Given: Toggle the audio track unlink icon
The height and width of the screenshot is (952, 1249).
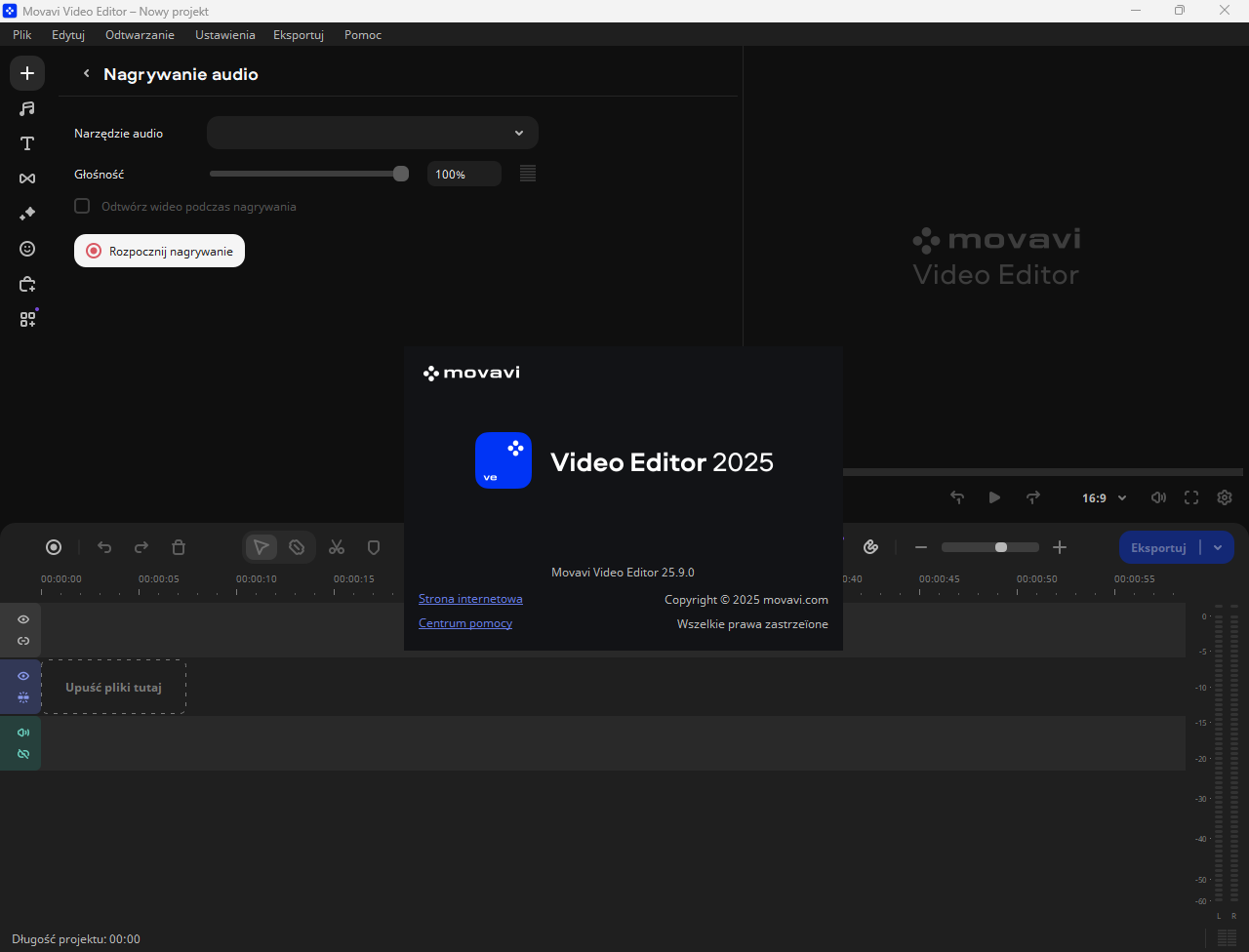Looking at the screenshot, I should pyautogui.click(x=23, y=754).
